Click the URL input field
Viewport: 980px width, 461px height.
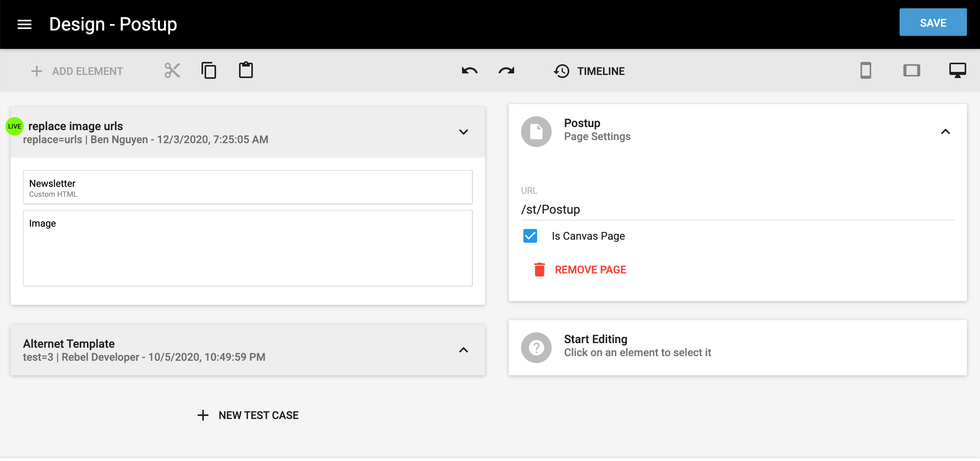[x=737, y=210]
